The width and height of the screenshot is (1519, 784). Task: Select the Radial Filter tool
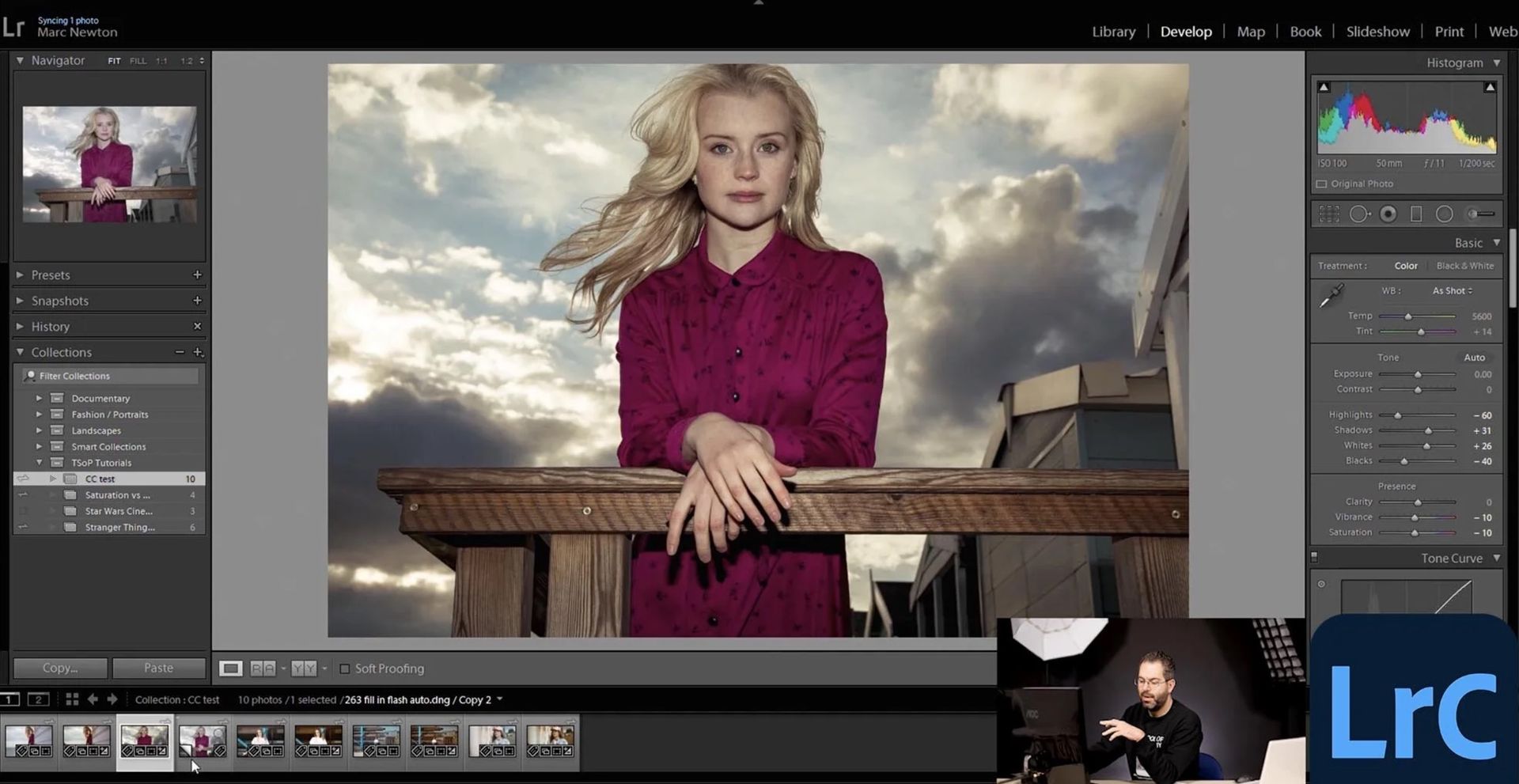pos(1445,214)
